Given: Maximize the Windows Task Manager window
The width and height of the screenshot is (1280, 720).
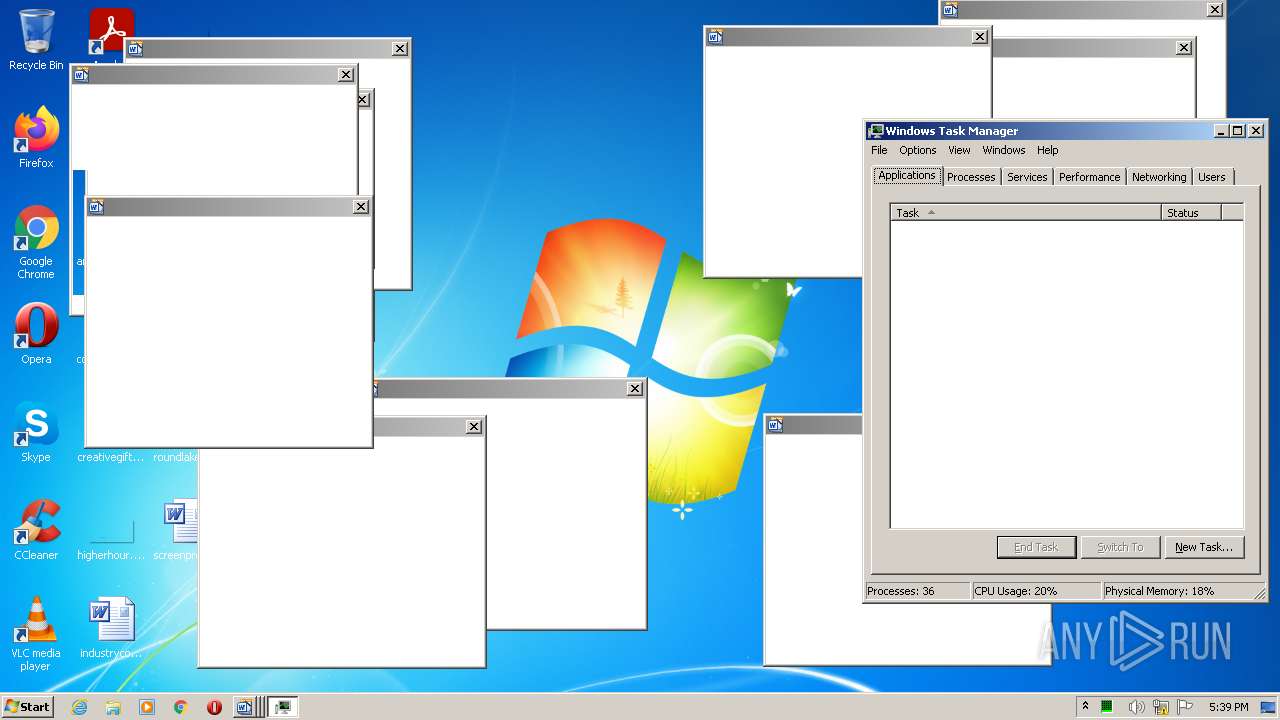Looking at the screenshot, I should tap(1238, 131).
